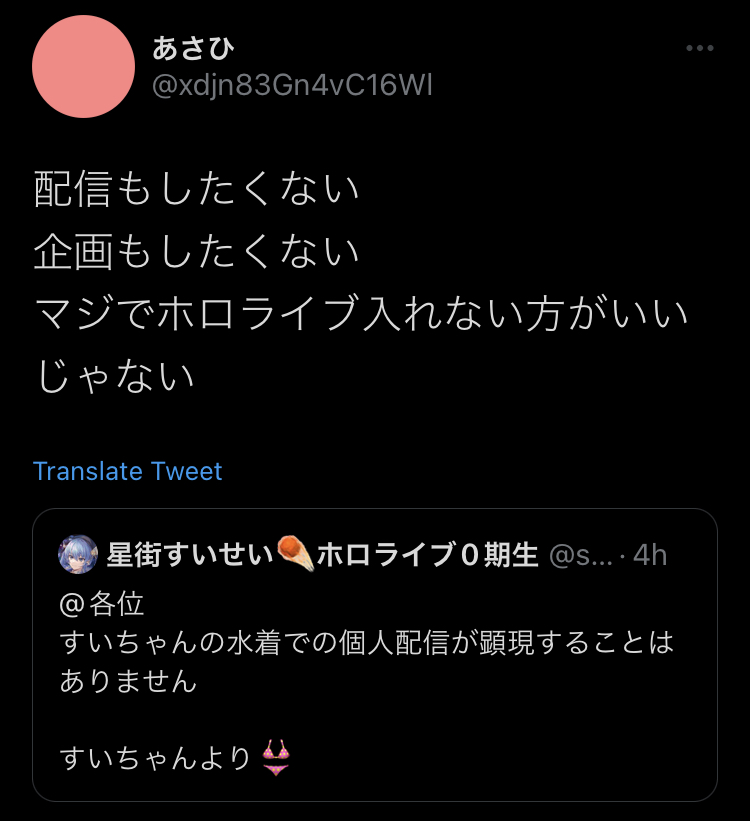Click the 企画もしたくない tweet line
The height and width of the screenshot is (821, 750).
click(x=196, y=251)
